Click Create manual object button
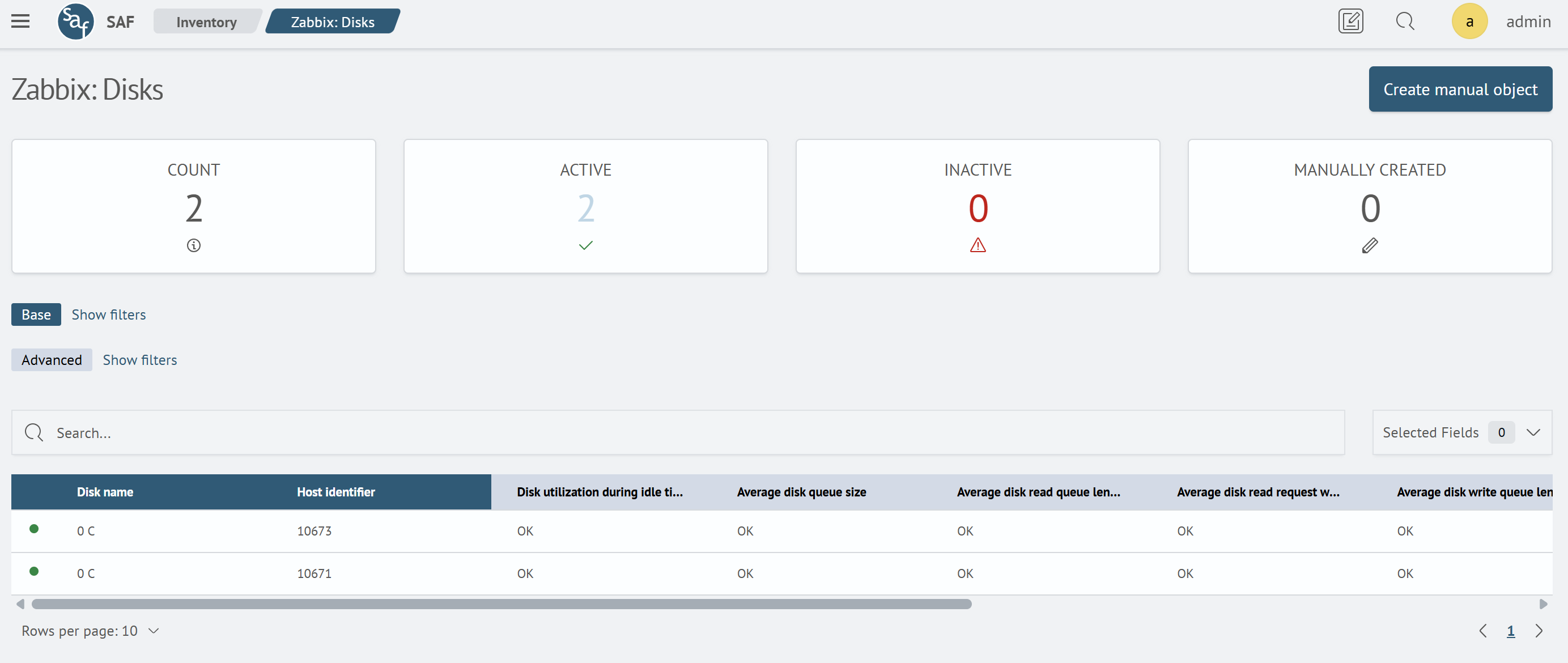 click(x=1460, y=90)
